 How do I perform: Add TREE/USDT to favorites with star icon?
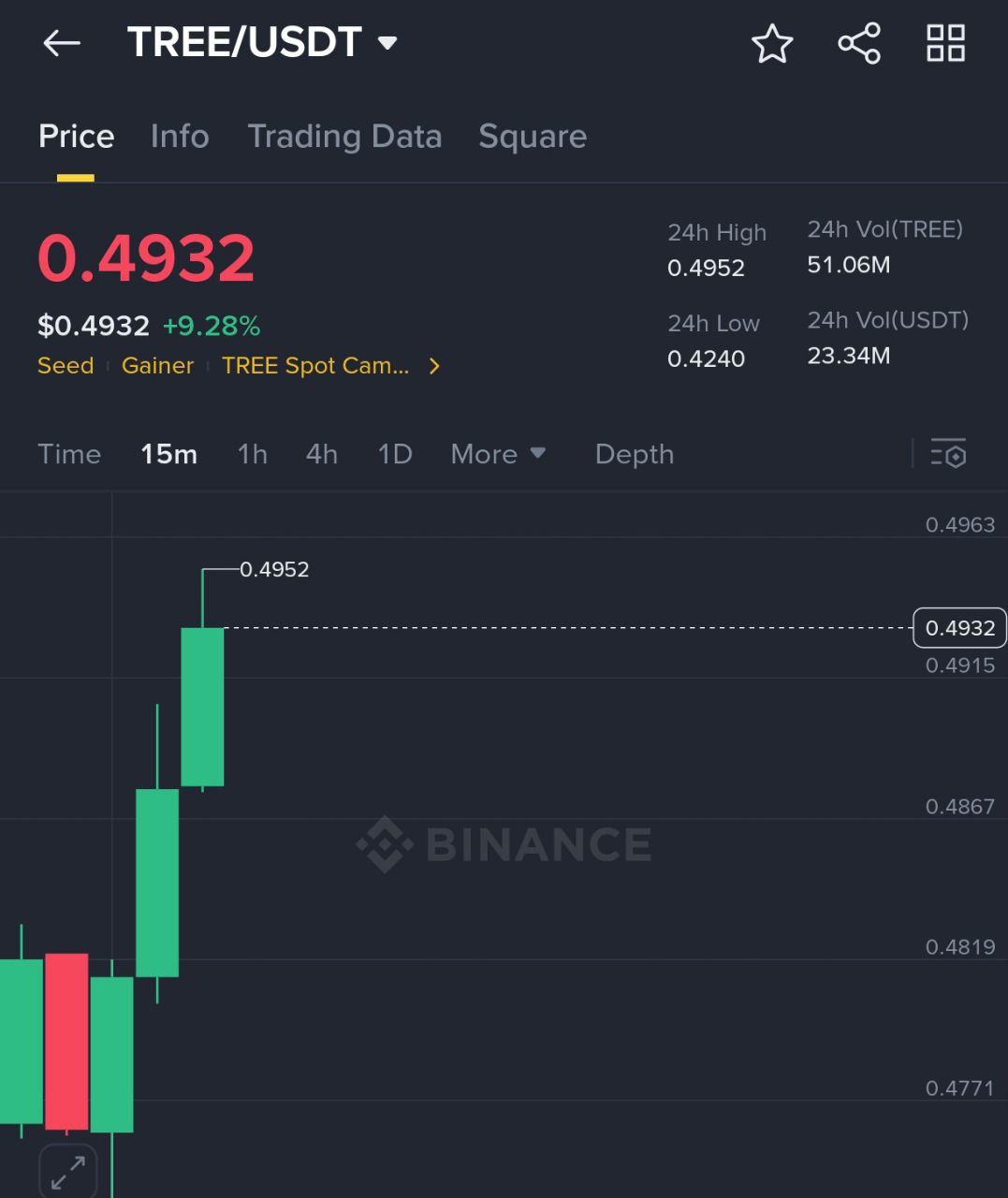pos(772,43)
